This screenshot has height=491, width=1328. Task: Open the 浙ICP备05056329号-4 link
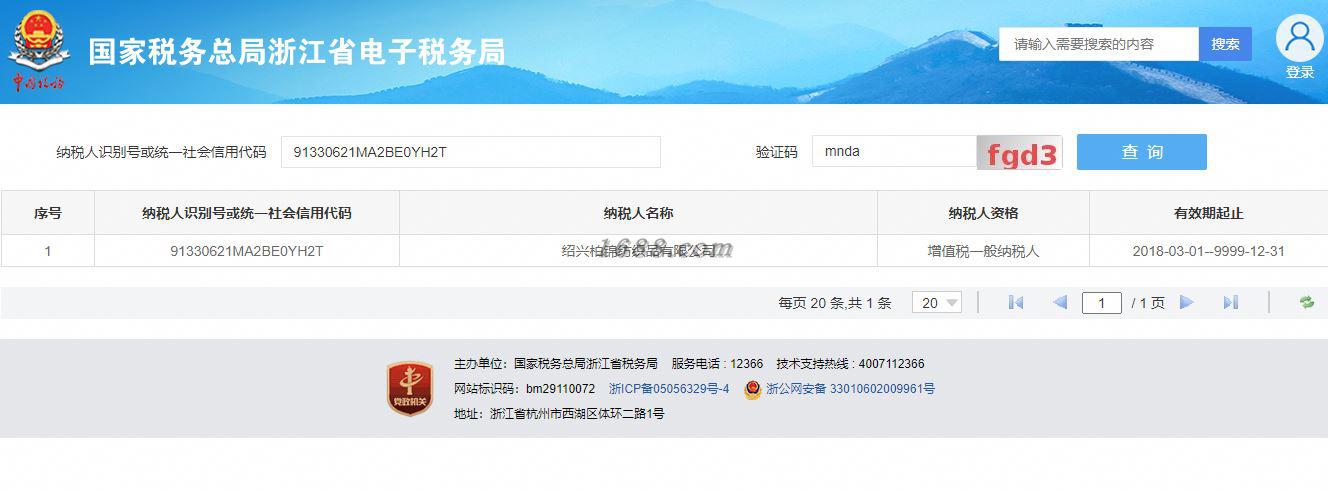[669, 389]
